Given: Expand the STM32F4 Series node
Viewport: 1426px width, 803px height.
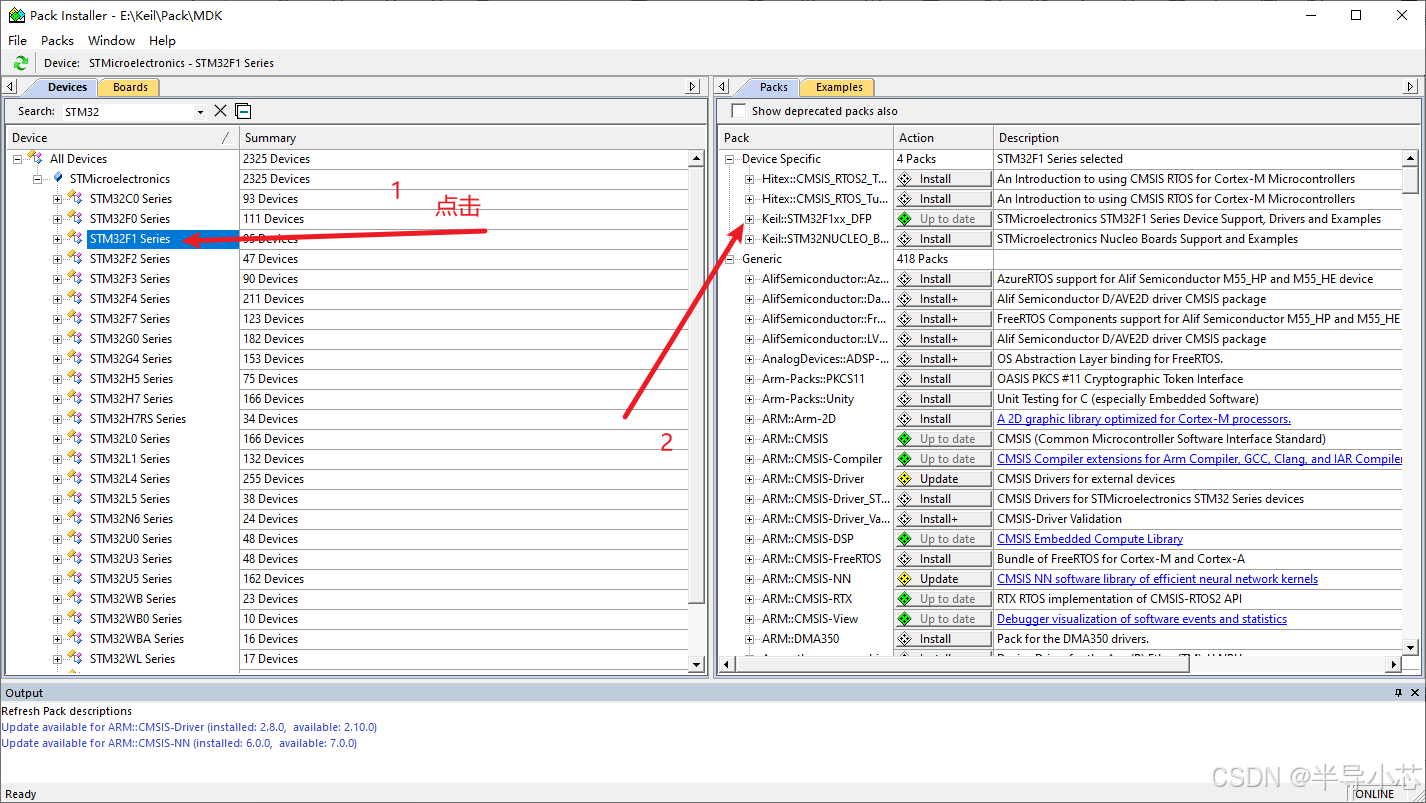Looking at the screenshot, I should (57, 299).
